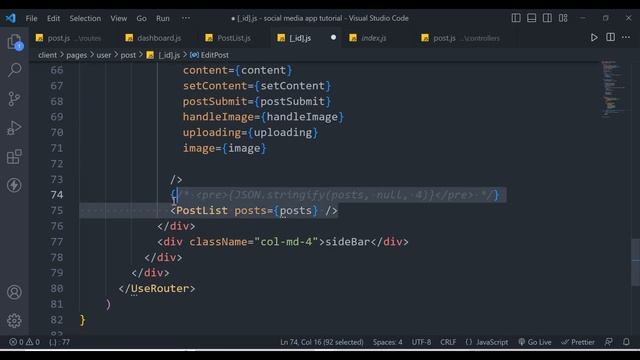Image resolution: width=640 pixels, height=360 pixels.
Task: Expand the overflow menu ellipsis
Action: (x=186, y=18)
